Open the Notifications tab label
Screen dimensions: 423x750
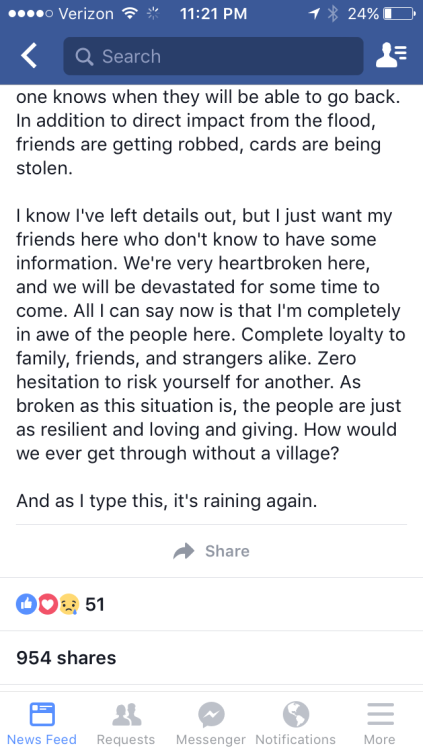(296, 739)
